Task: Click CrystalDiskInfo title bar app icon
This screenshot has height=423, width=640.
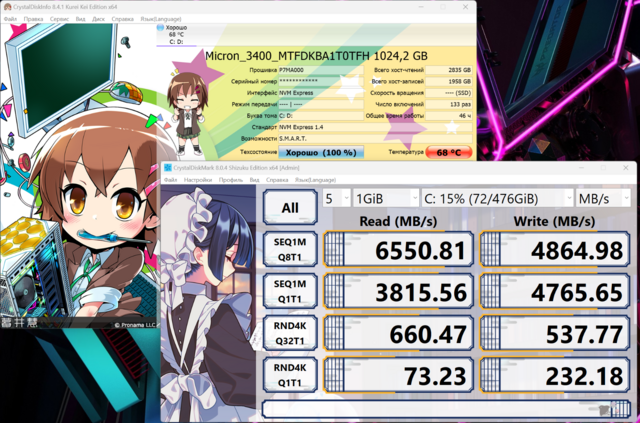Action: pyautogui.click(x=7, y=7)
